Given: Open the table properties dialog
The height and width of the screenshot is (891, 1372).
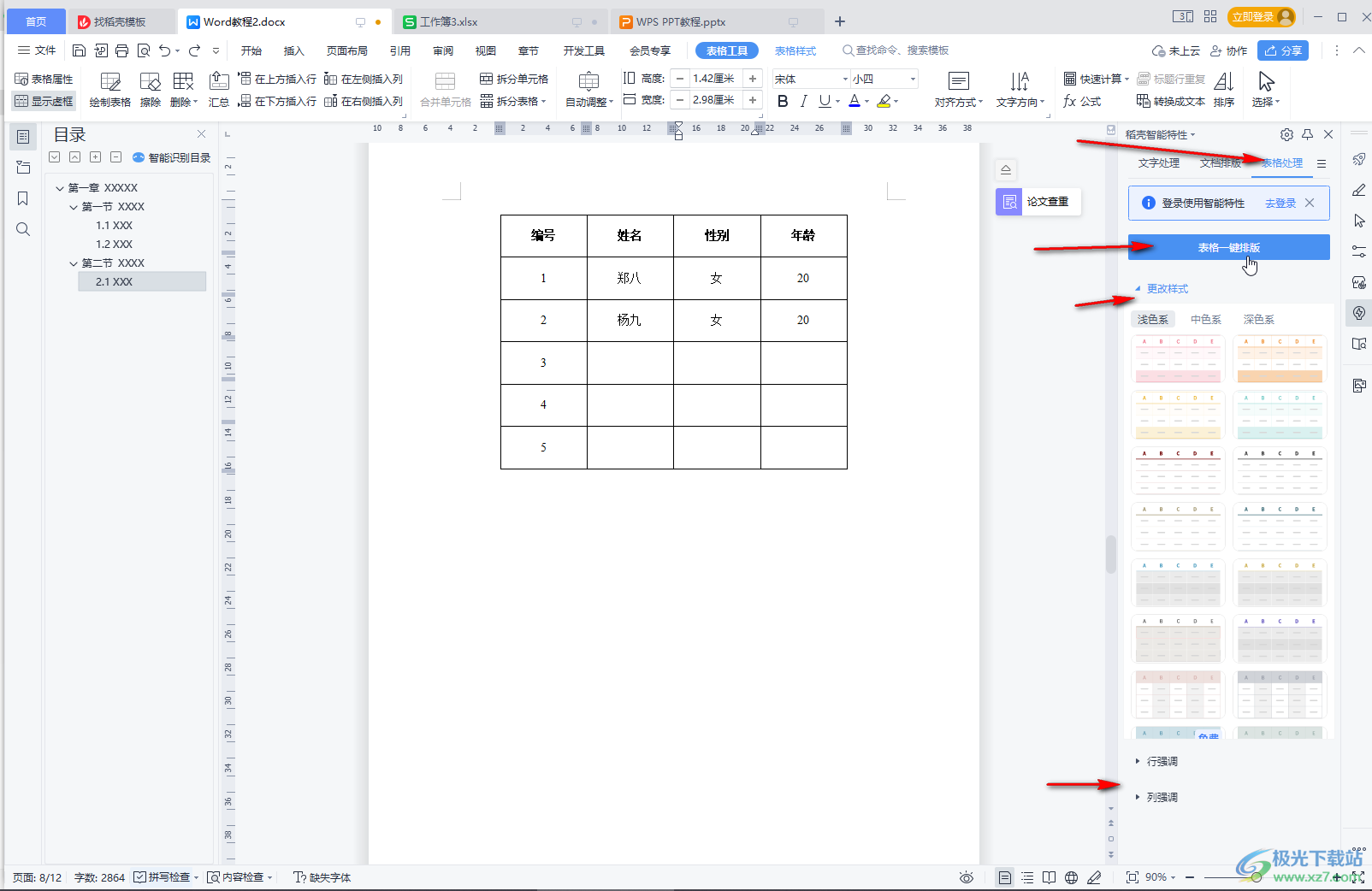Looking at the screenshot, I should pyautogui.click(x=44, y=79).
